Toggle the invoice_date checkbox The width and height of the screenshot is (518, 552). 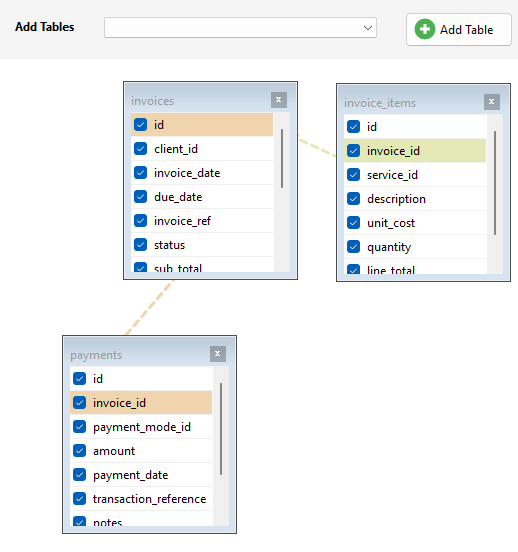141,172
